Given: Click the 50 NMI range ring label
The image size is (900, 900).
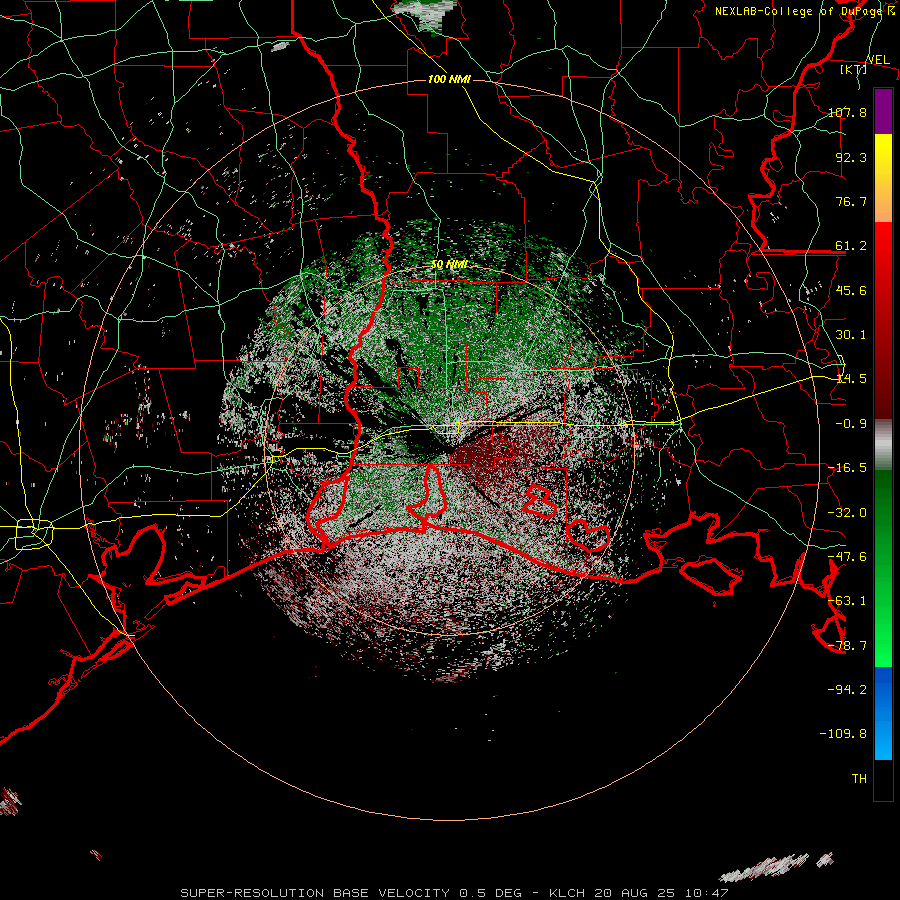Looking at the screenshot, I should [449, 265].
